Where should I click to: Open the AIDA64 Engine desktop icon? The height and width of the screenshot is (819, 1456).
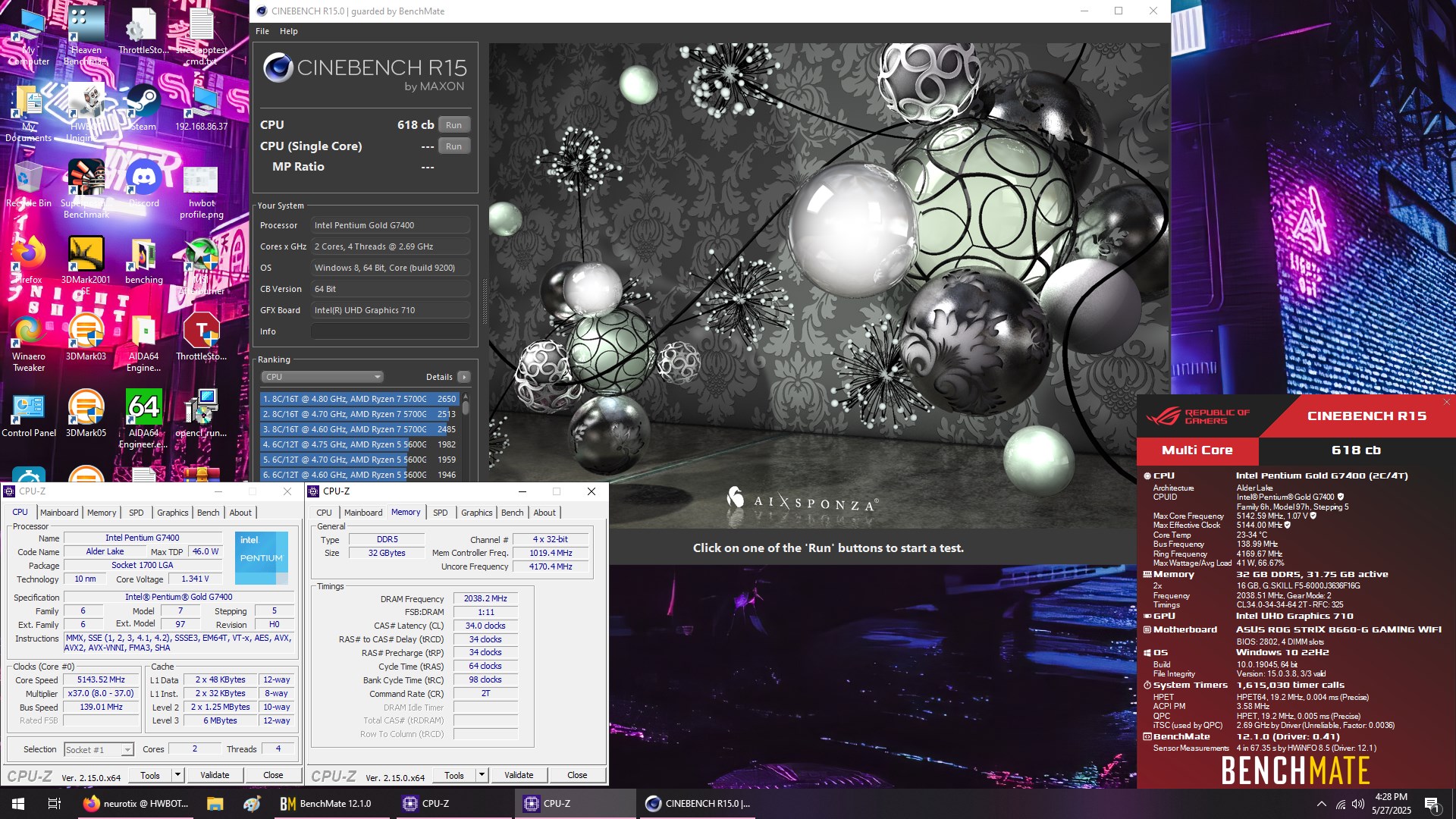coord(143,343)
